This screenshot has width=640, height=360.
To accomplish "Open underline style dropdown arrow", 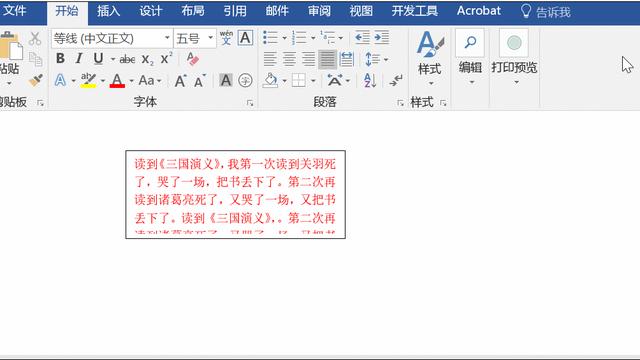I will pos(113,59).
